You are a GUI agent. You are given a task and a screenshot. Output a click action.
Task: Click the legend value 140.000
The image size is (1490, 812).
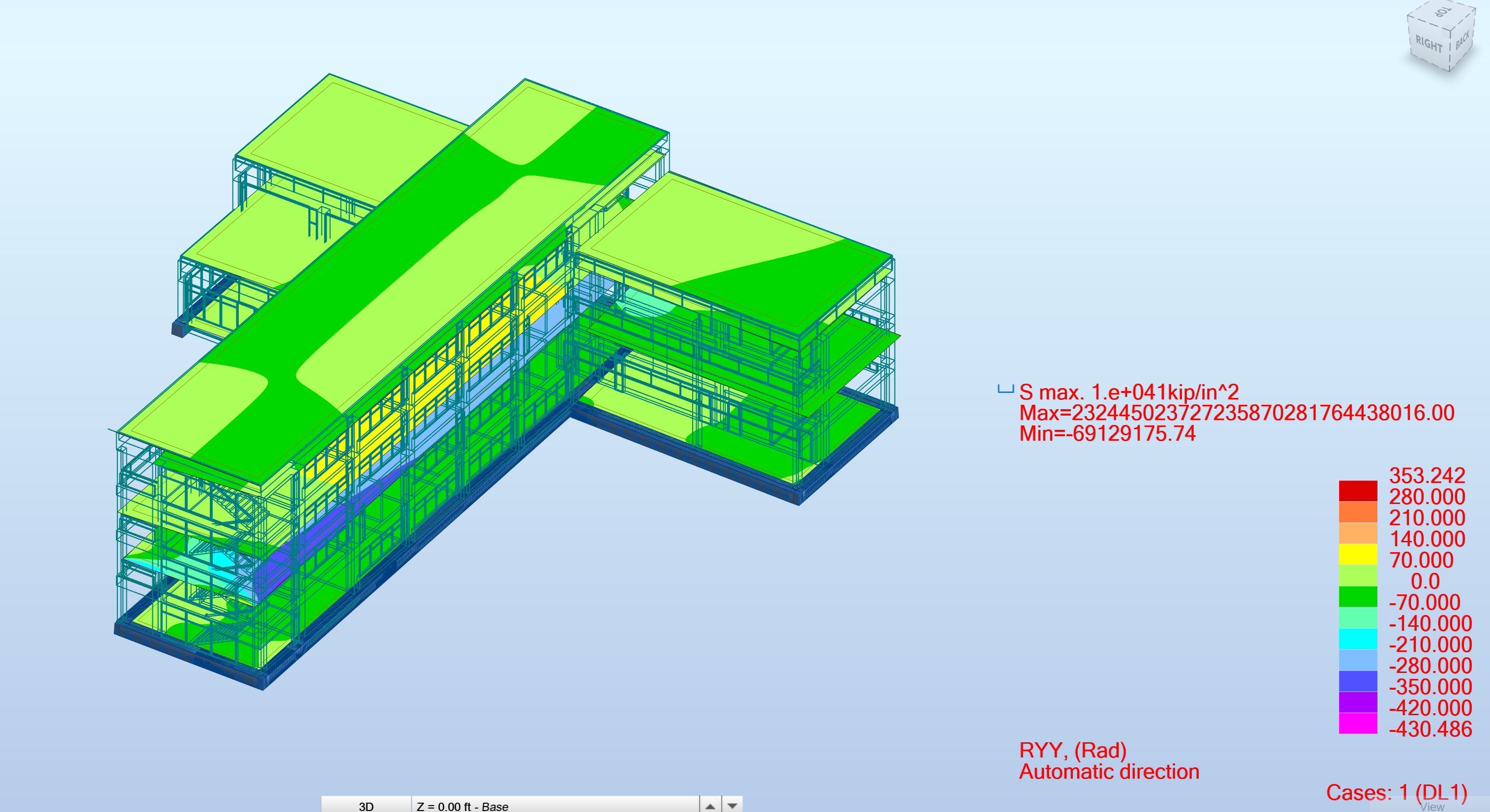coord(1427,539)
